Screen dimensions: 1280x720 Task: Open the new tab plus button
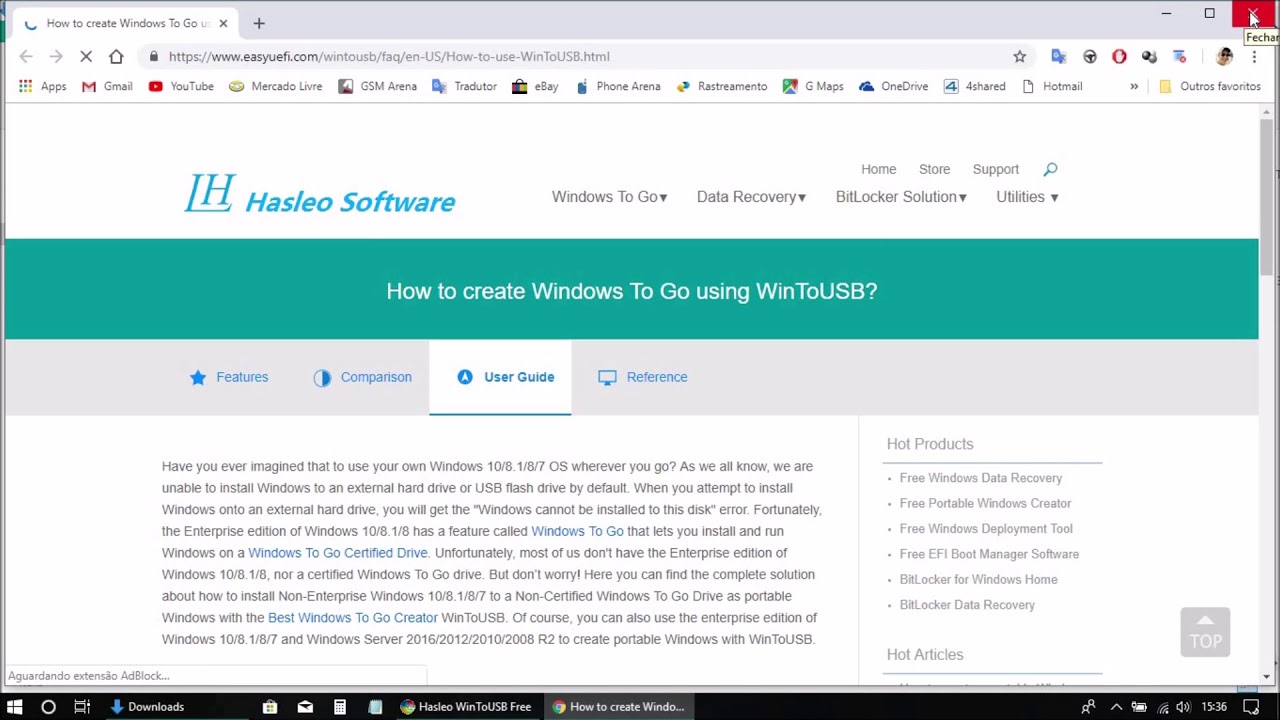click(259, 23)
